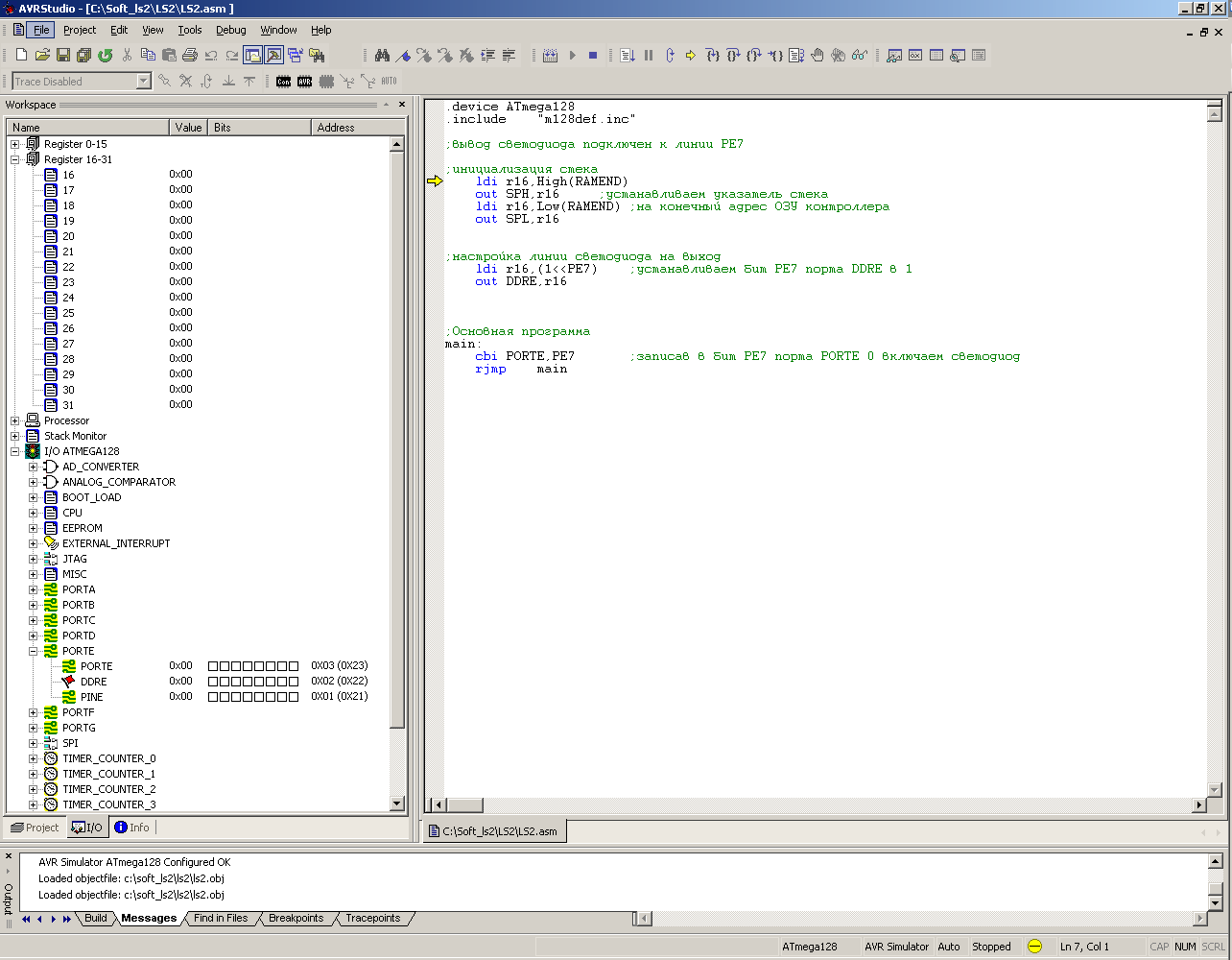Click the green reload arrow icon
The height and width of the screenshot is (960, 1232).
(105, 55)
